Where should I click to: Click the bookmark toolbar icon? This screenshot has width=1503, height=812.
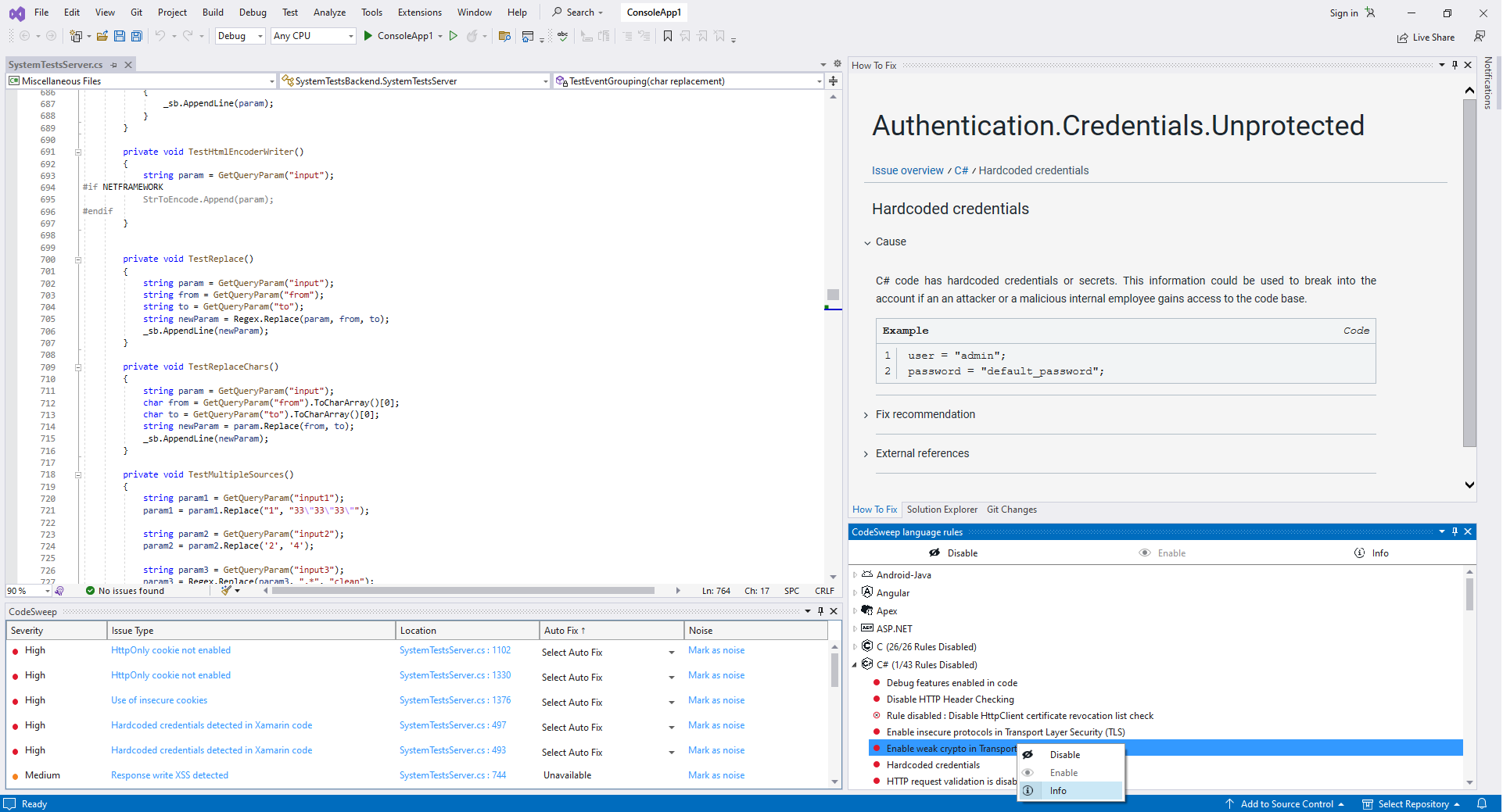coord(667,36)
